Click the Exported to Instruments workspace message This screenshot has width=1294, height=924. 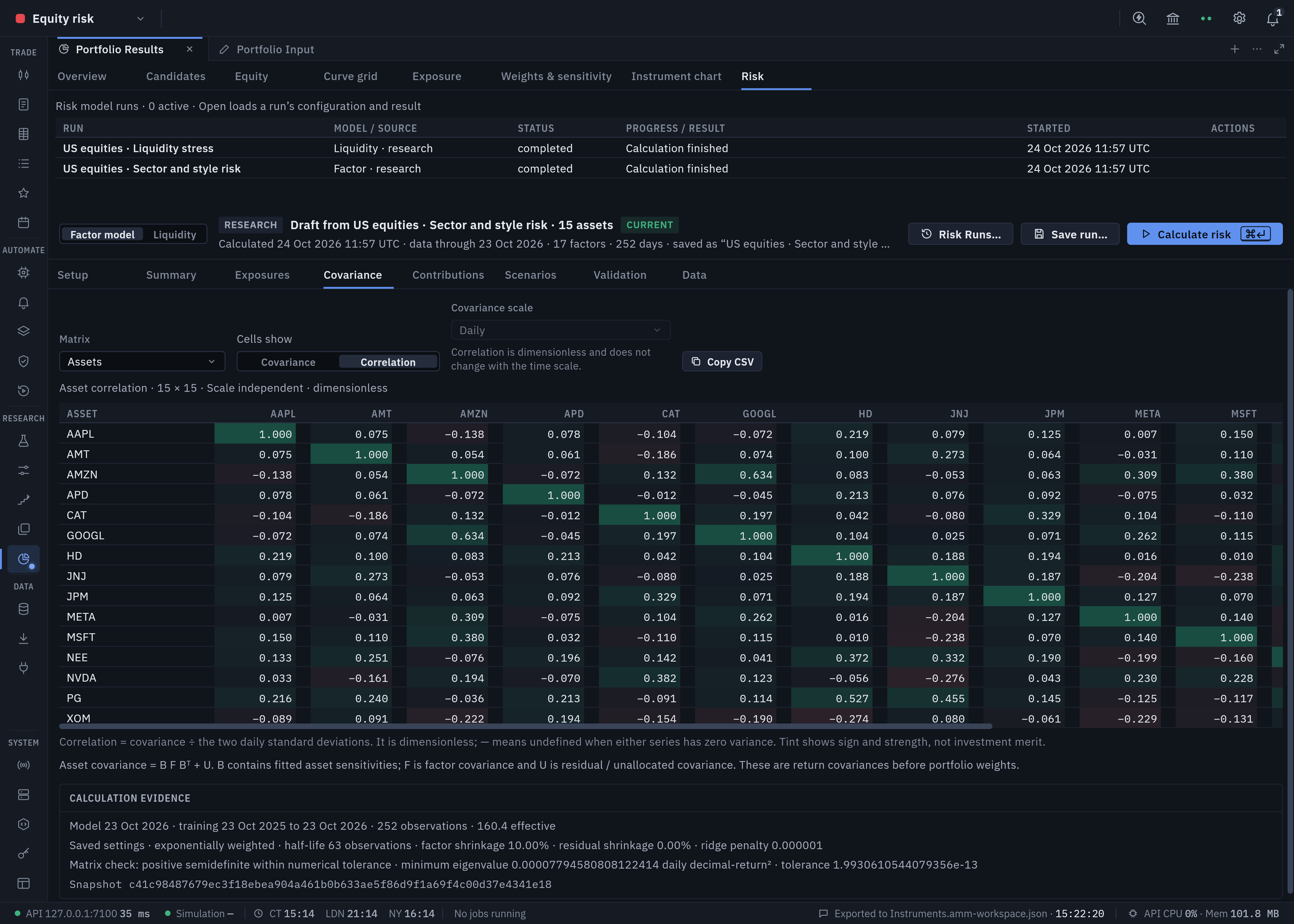point(961,914)
